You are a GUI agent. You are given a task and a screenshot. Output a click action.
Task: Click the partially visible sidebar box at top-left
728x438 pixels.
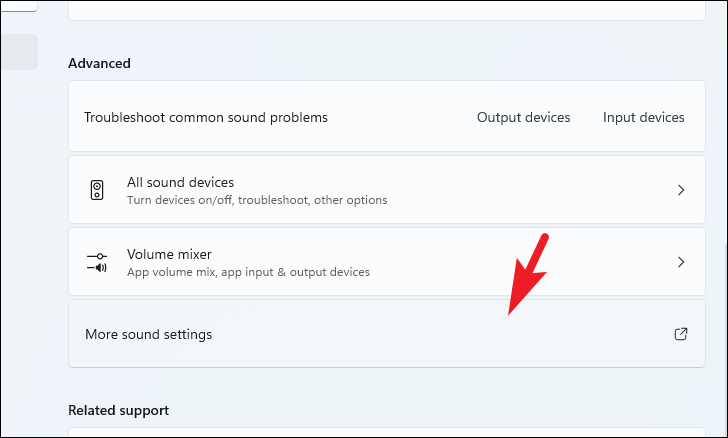tap(19, 7)
